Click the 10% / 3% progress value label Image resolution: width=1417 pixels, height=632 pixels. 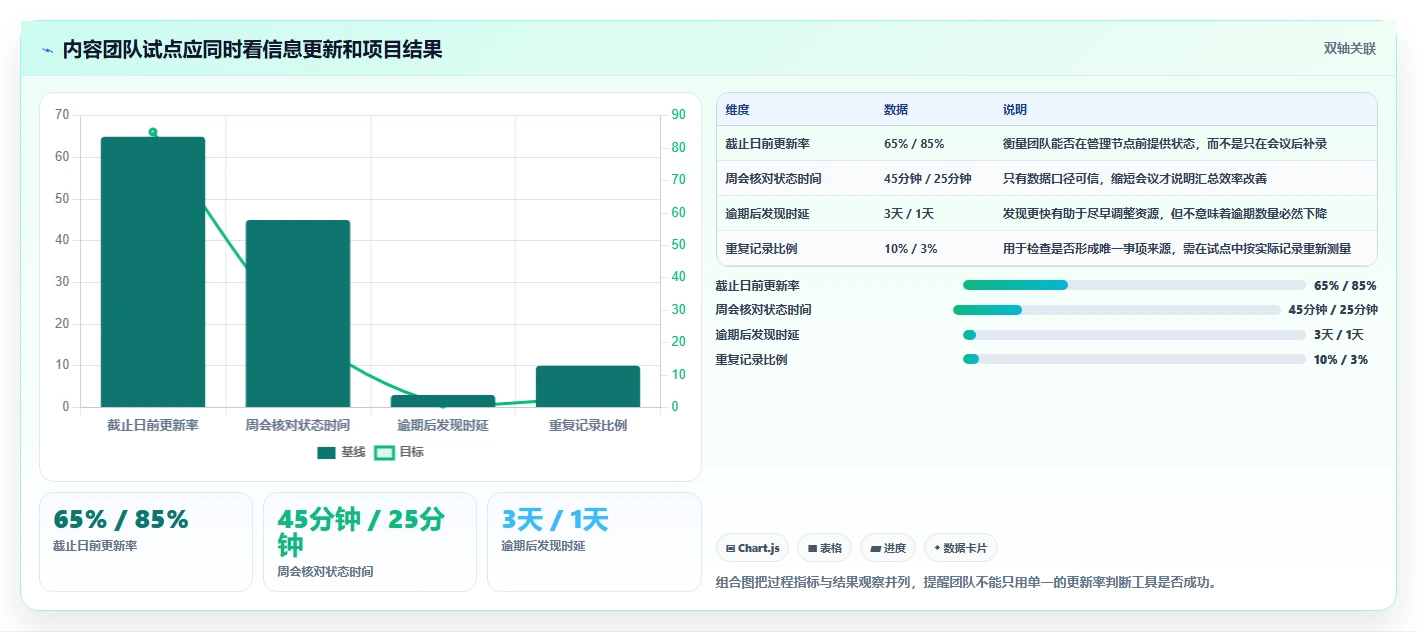point(1341,359)
